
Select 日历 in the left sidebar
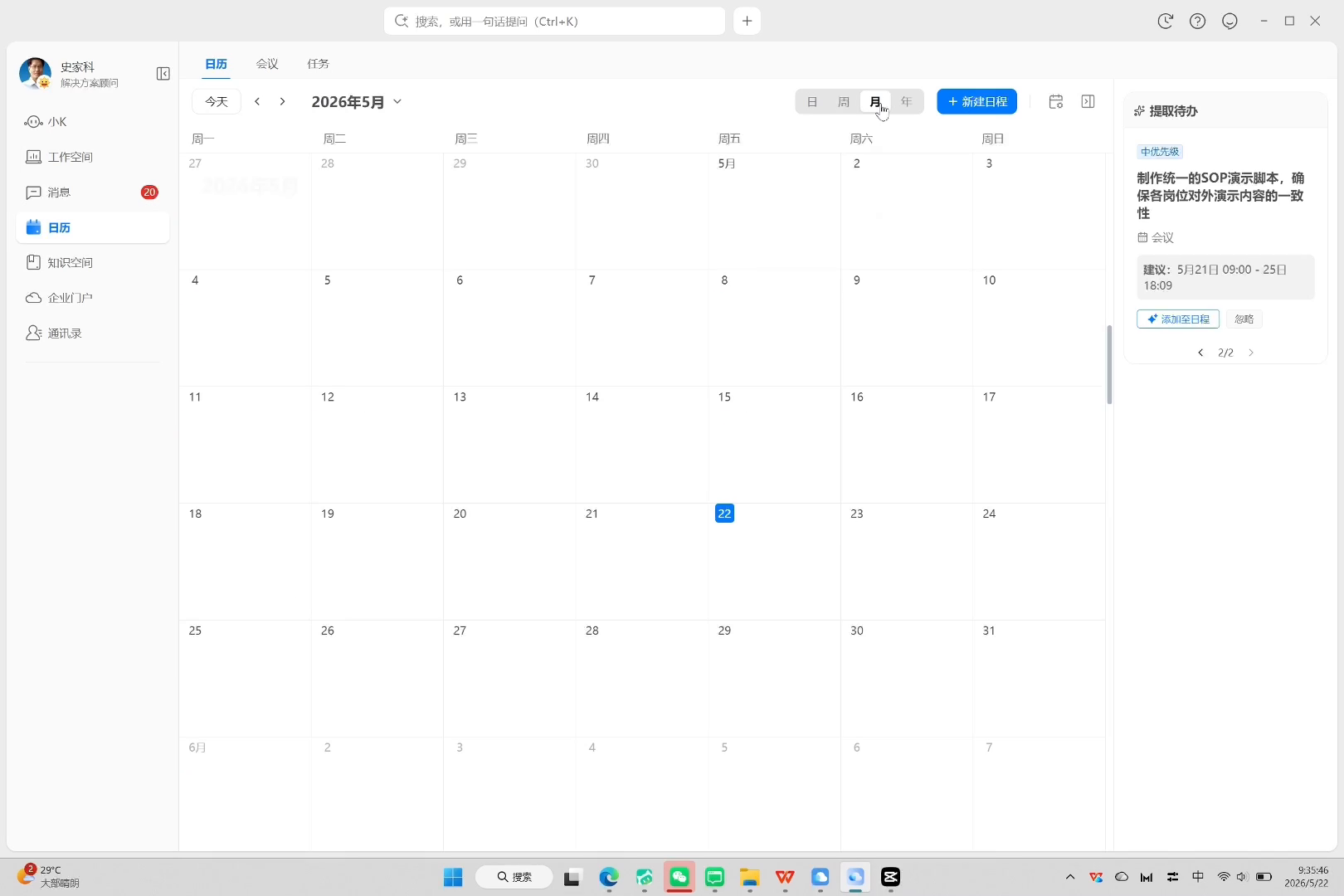click(92, 227)
